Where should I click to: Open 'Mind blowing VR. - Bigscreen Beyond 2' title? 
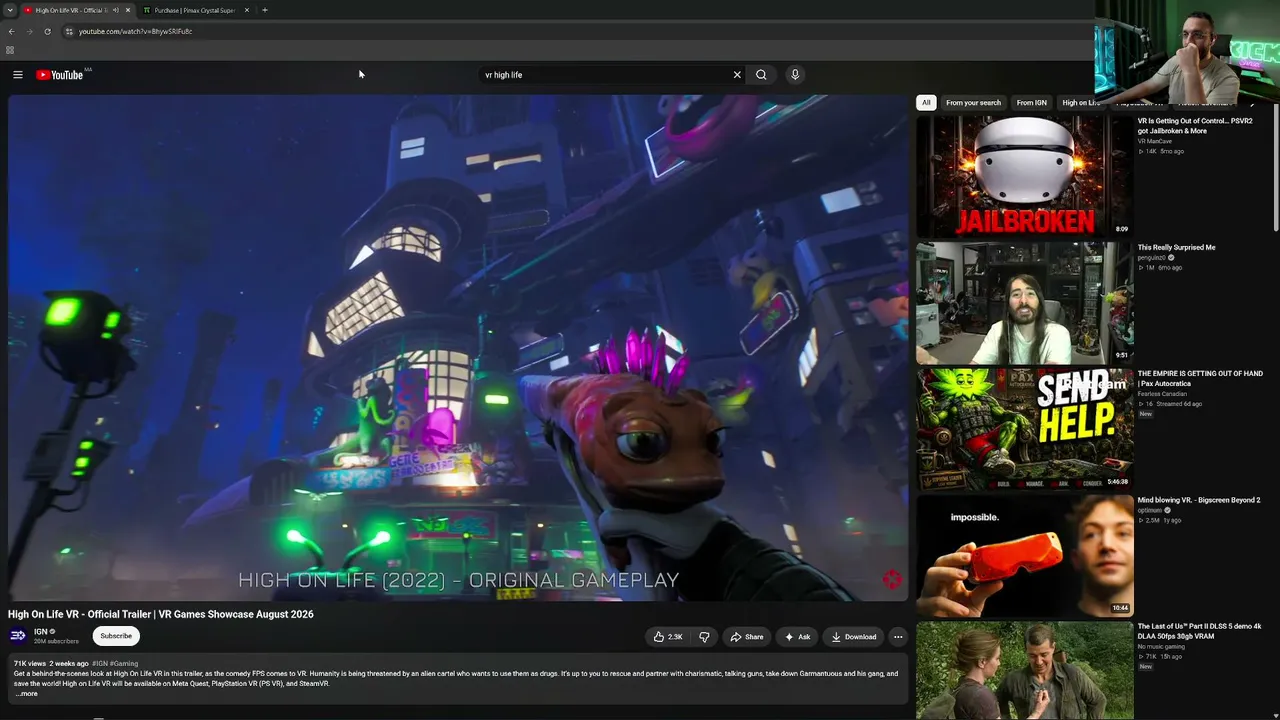click(1199, 500)
